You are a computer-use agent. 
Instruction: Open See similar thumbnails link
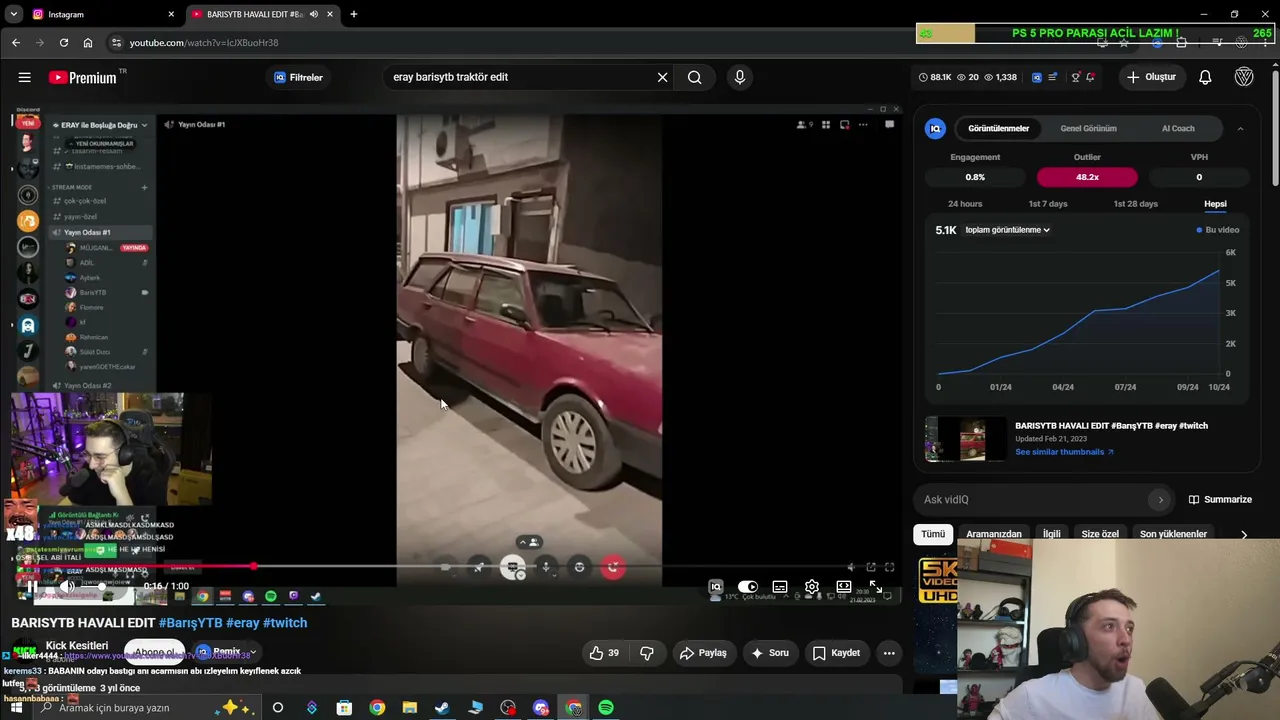(1064, 452)
